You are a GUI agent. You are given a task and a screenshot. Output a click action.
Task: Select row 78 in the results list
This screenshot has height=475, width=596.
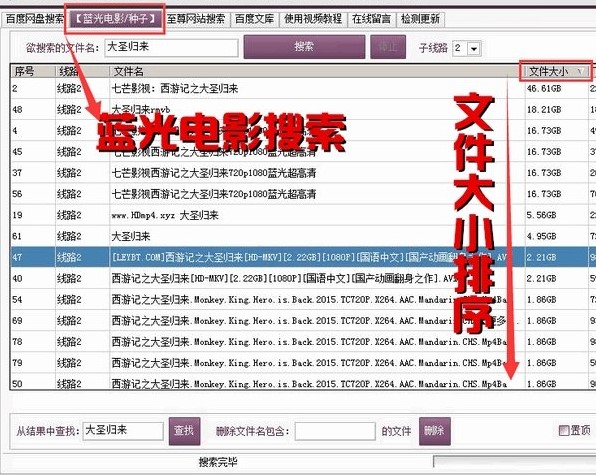point(302,342)
